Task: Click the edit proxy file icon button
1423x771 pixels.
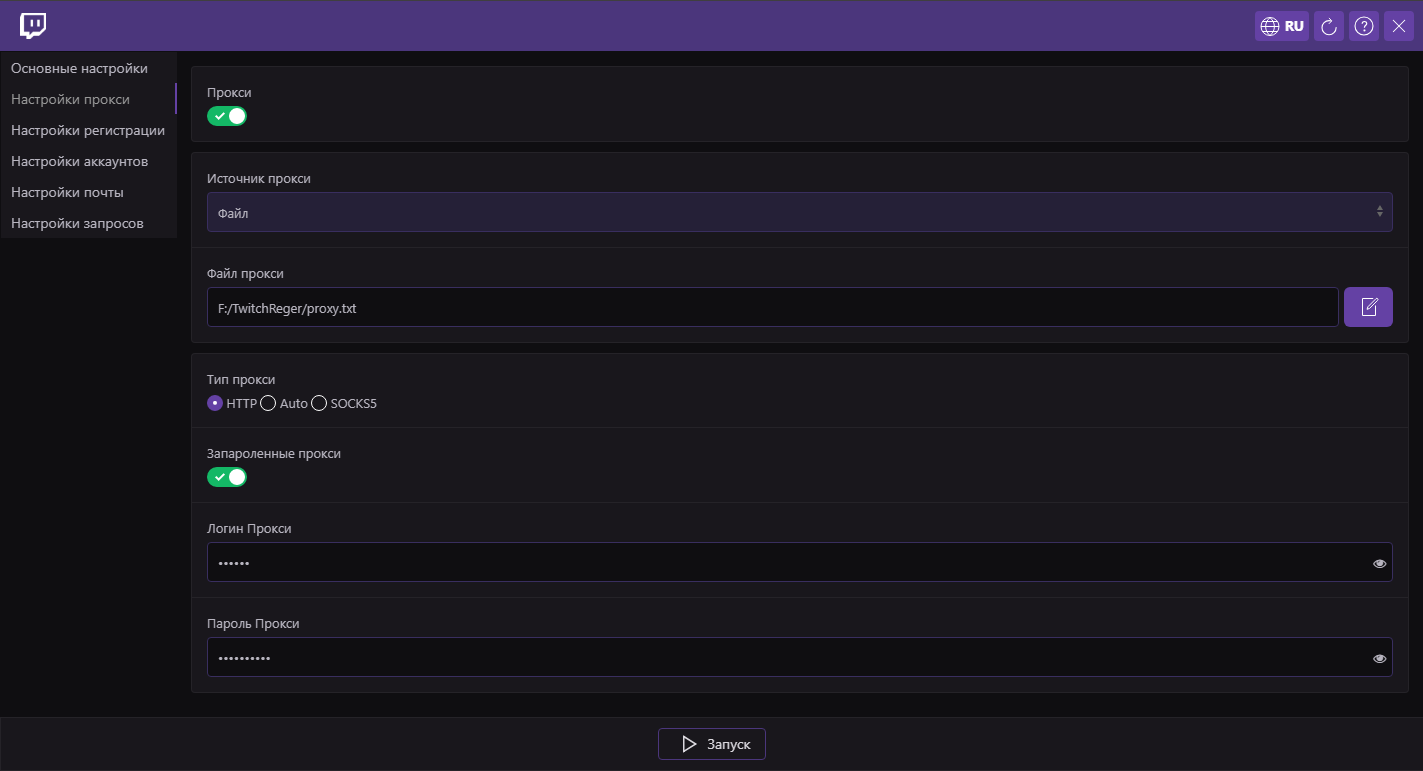Action: pyautogui.click(x=1368, y=307)
